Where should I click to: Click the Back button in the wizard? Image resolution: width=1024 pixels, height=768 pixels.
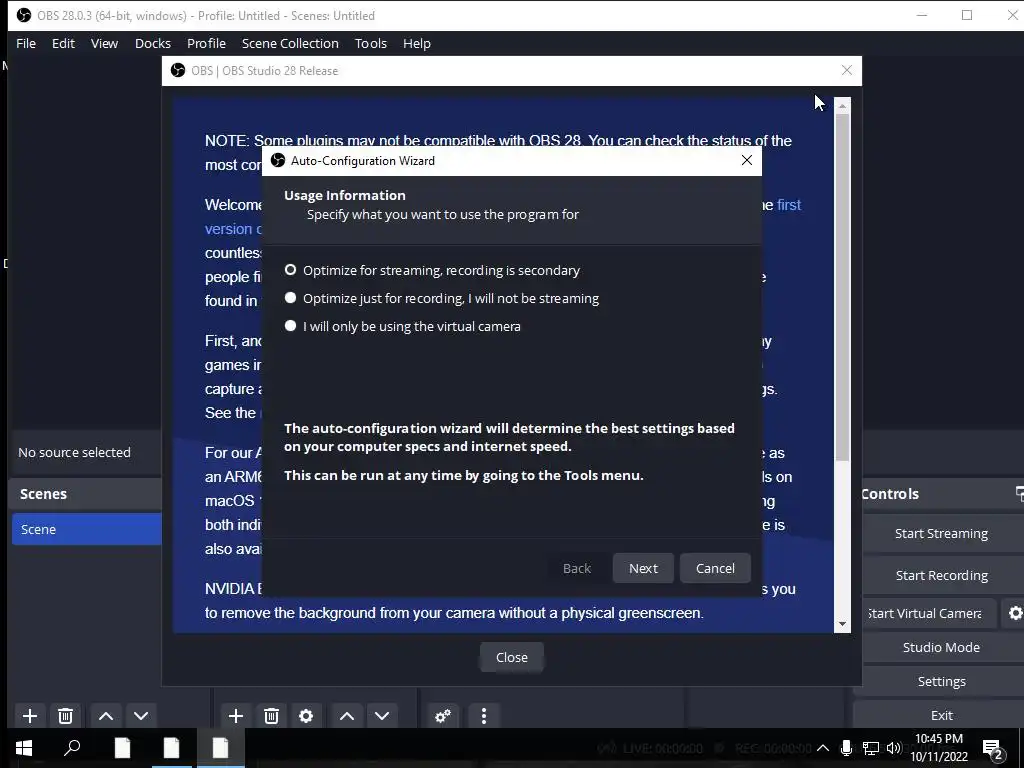pos(577,568)
